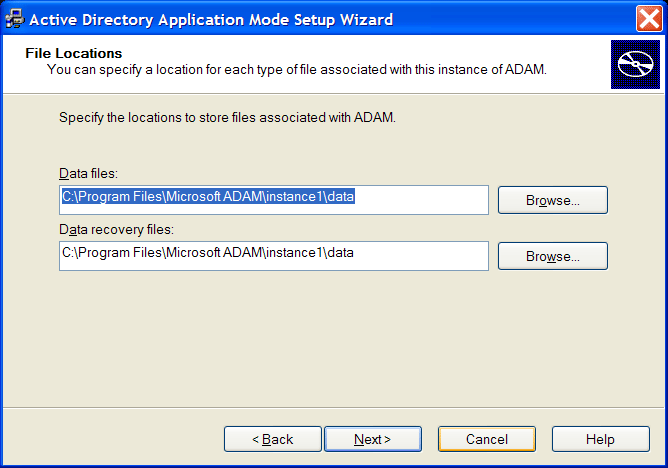668x468 pixels.
Task: Click the "Data files:" label
Action: [88, 174]
